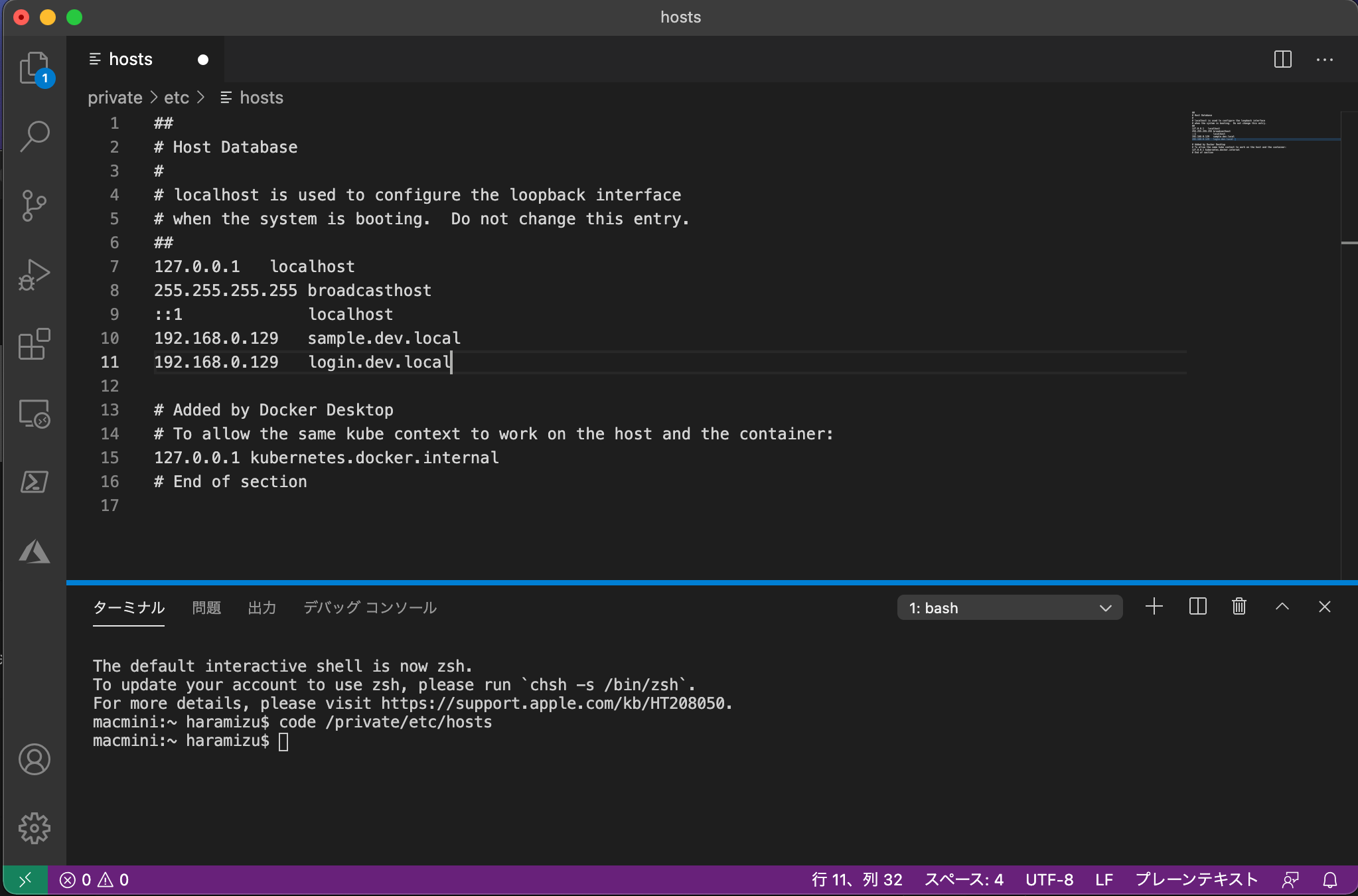The width and height of the screenshot is (1358, 896).
Task: Open the notifications bell icon
Action: point(1330,880)
